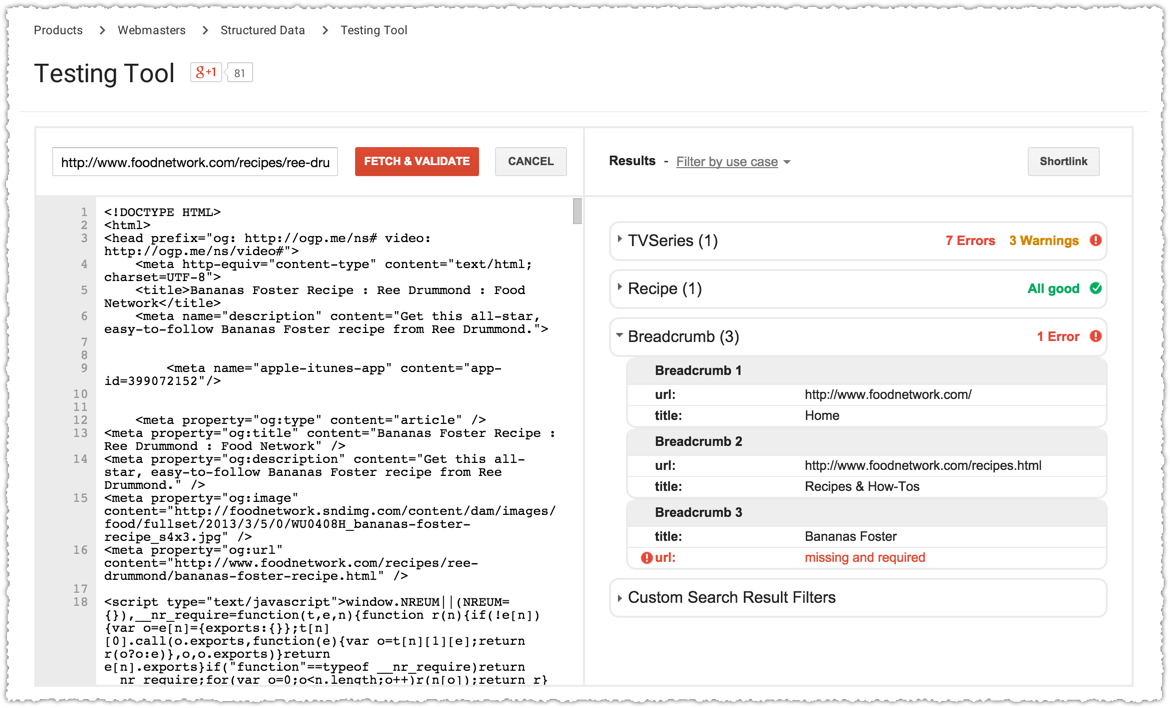Click the Breadcrumb error alert icon

[x=1095, y=336]
